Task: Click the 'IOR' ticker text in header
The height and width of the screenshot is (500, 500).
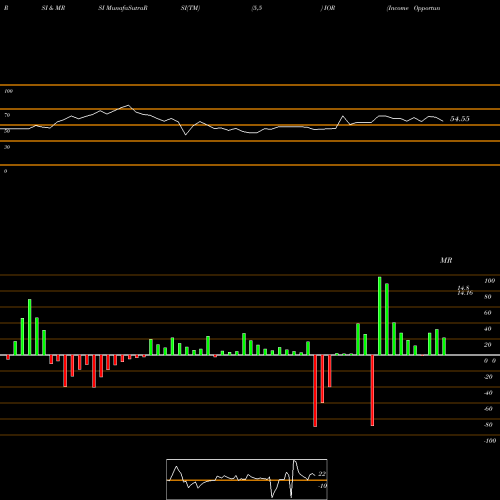Action: [x=329, y=8]
